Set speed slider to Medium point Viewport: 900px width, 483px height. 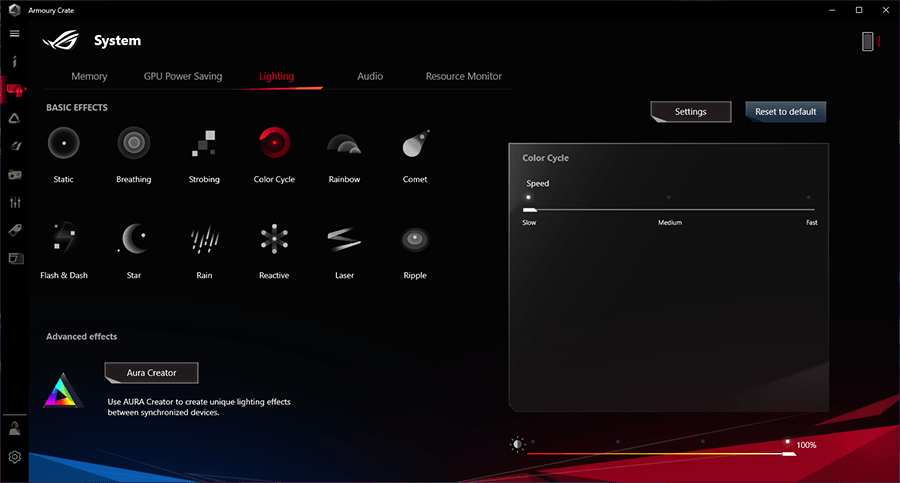[x=669, y=198]
